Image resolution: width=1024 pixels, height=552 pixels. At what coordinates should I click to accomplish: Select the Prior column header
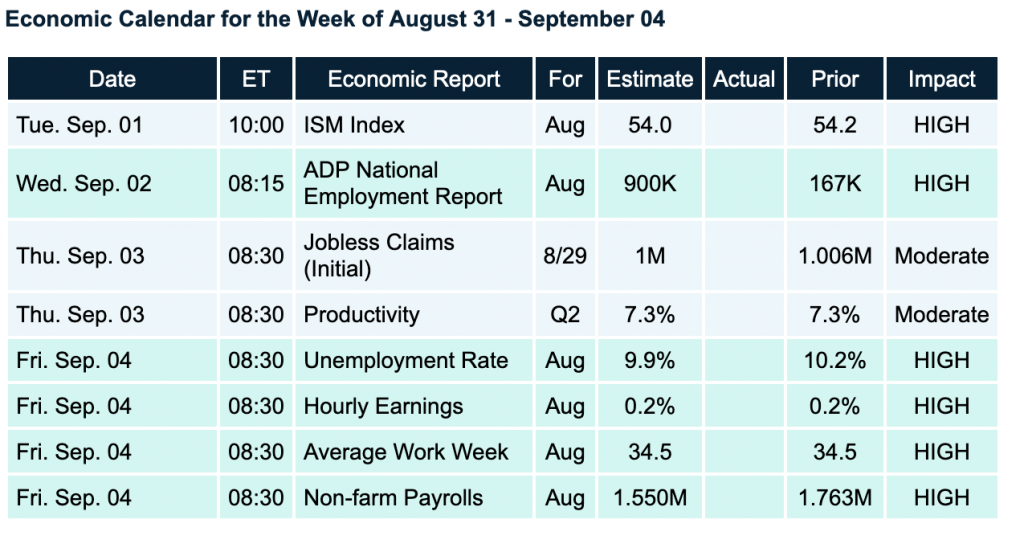pos(834,79)
